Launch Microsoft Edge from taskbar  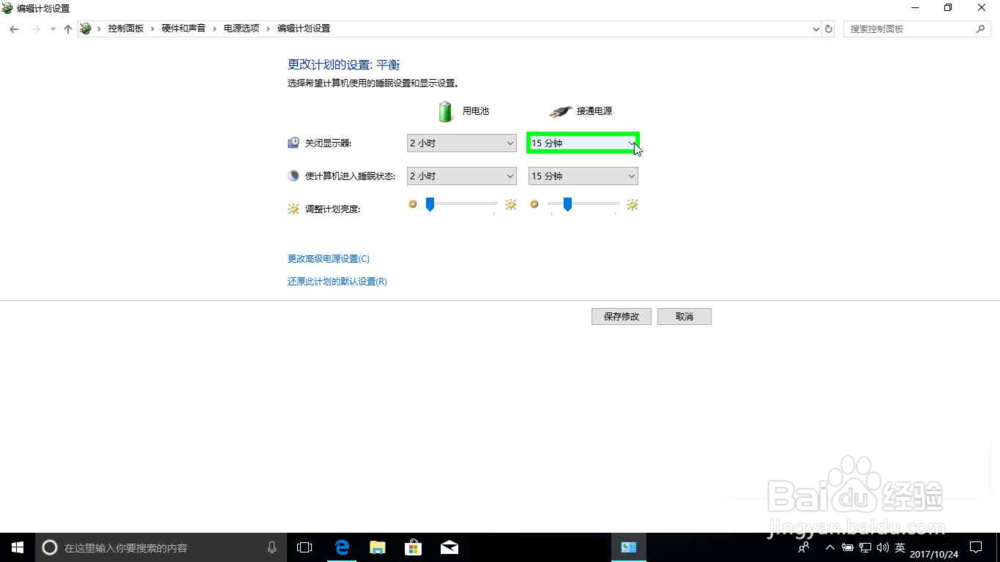342,547
